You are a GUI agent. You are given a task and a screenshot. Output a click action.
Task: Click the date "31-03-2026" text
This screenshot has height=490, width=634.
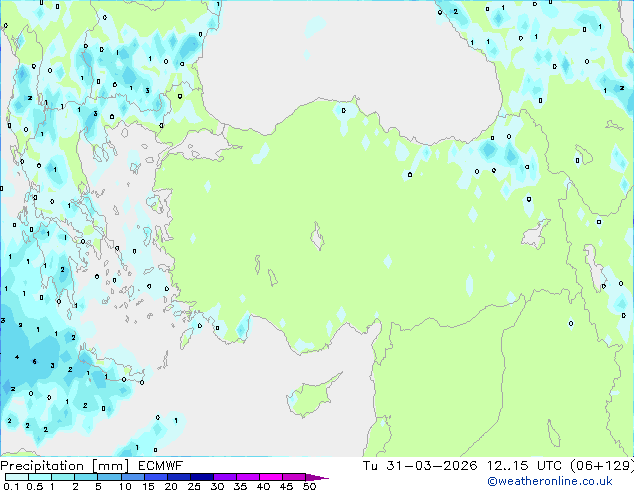(431, 465)
